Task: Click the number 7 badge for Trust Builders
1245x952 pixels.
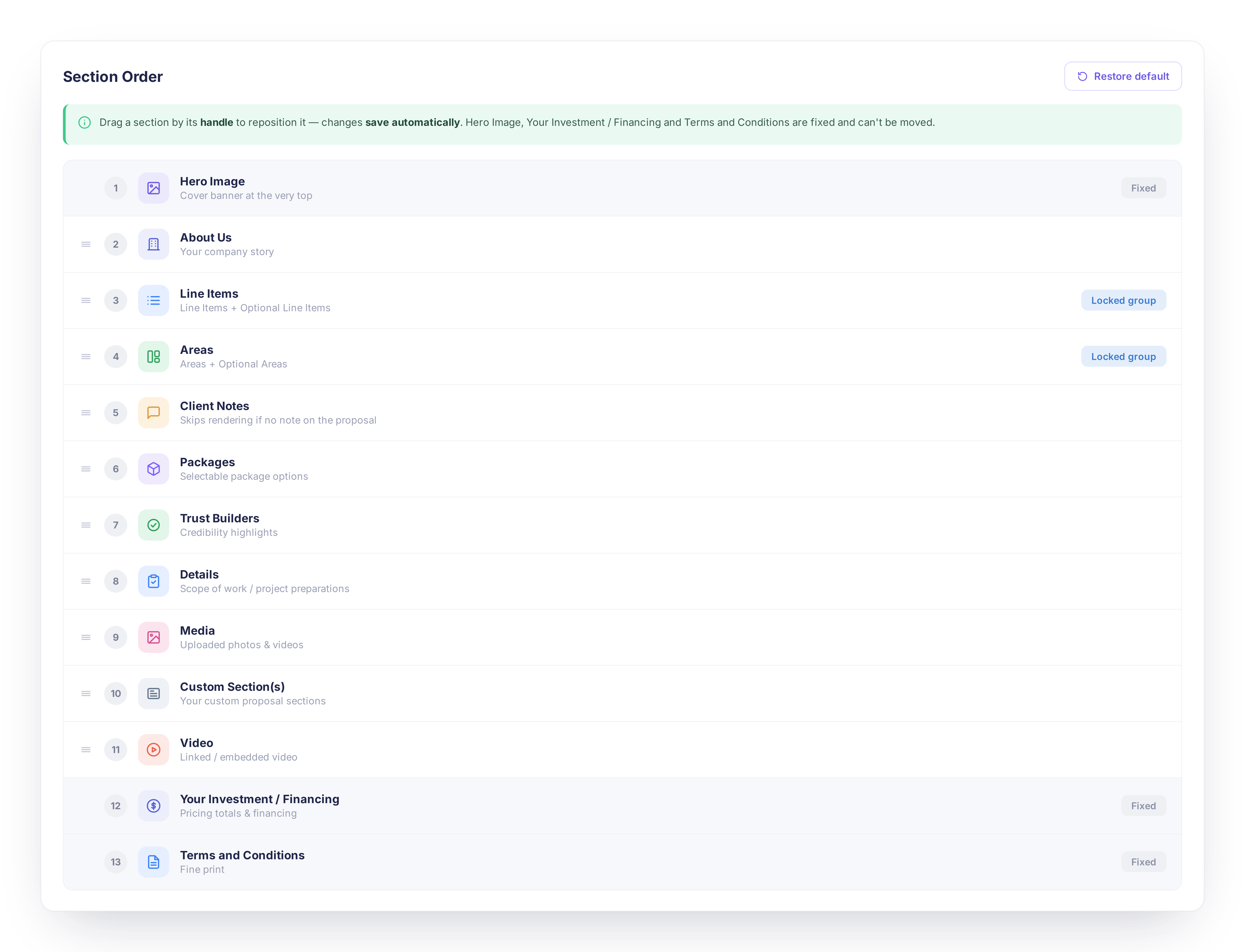Action: pyautogui.click(x=116, y=525)
